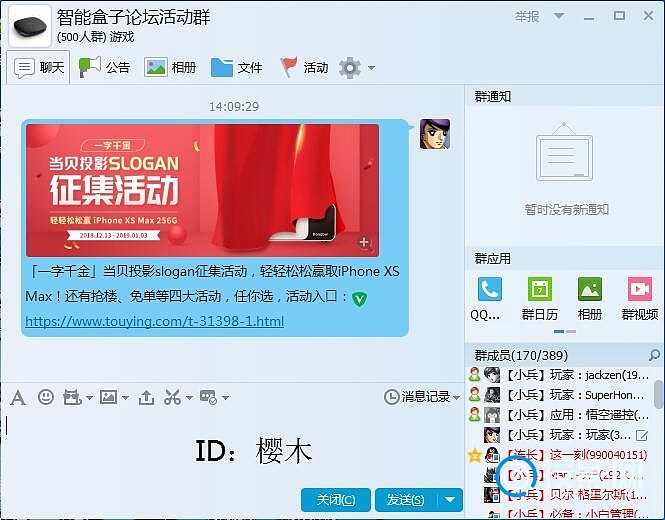665x520 pixels.
Task: Expand the 消息记录 dropdown arrow
Action: tap(456, 398)
